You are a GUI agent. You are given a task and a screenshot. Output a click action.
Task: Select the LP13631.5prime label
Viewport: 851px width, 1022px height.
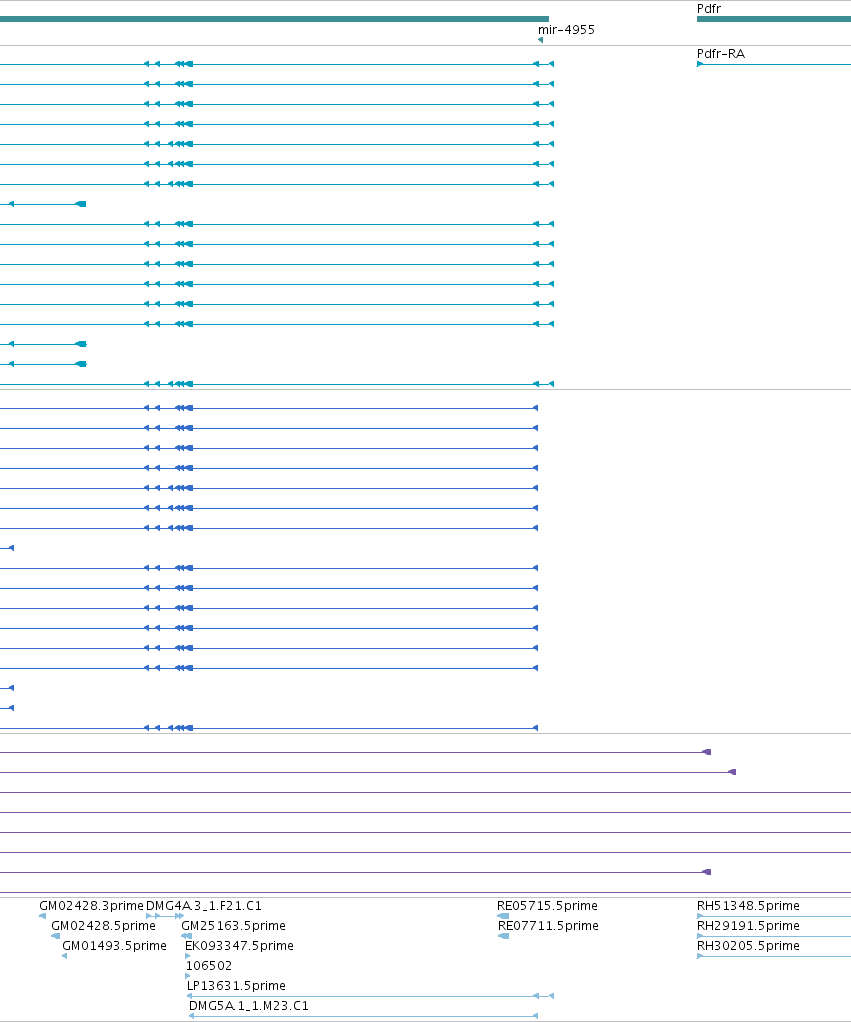point(236,986)
